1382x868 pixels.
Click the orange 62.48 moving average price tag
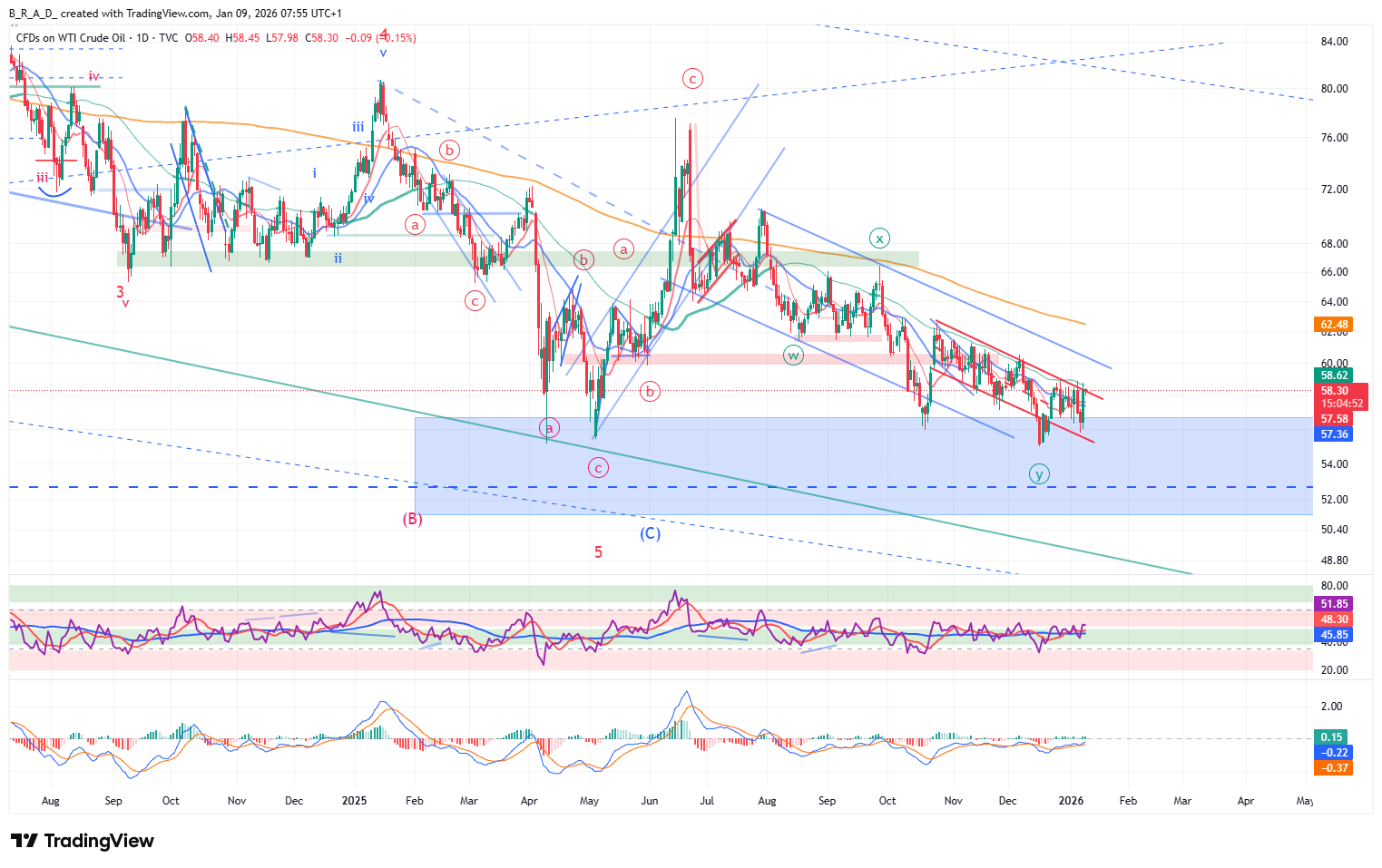pos(1334,325)
